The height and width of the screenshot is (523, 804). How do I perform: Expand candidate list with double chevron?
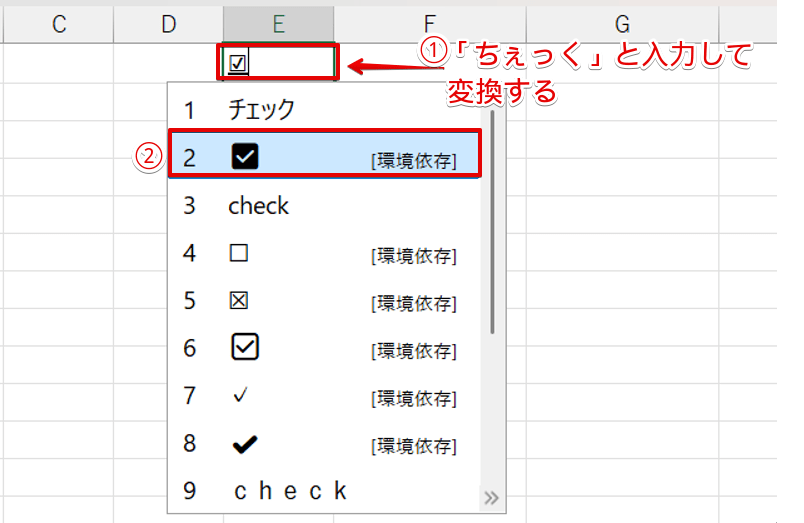[491, 498]
